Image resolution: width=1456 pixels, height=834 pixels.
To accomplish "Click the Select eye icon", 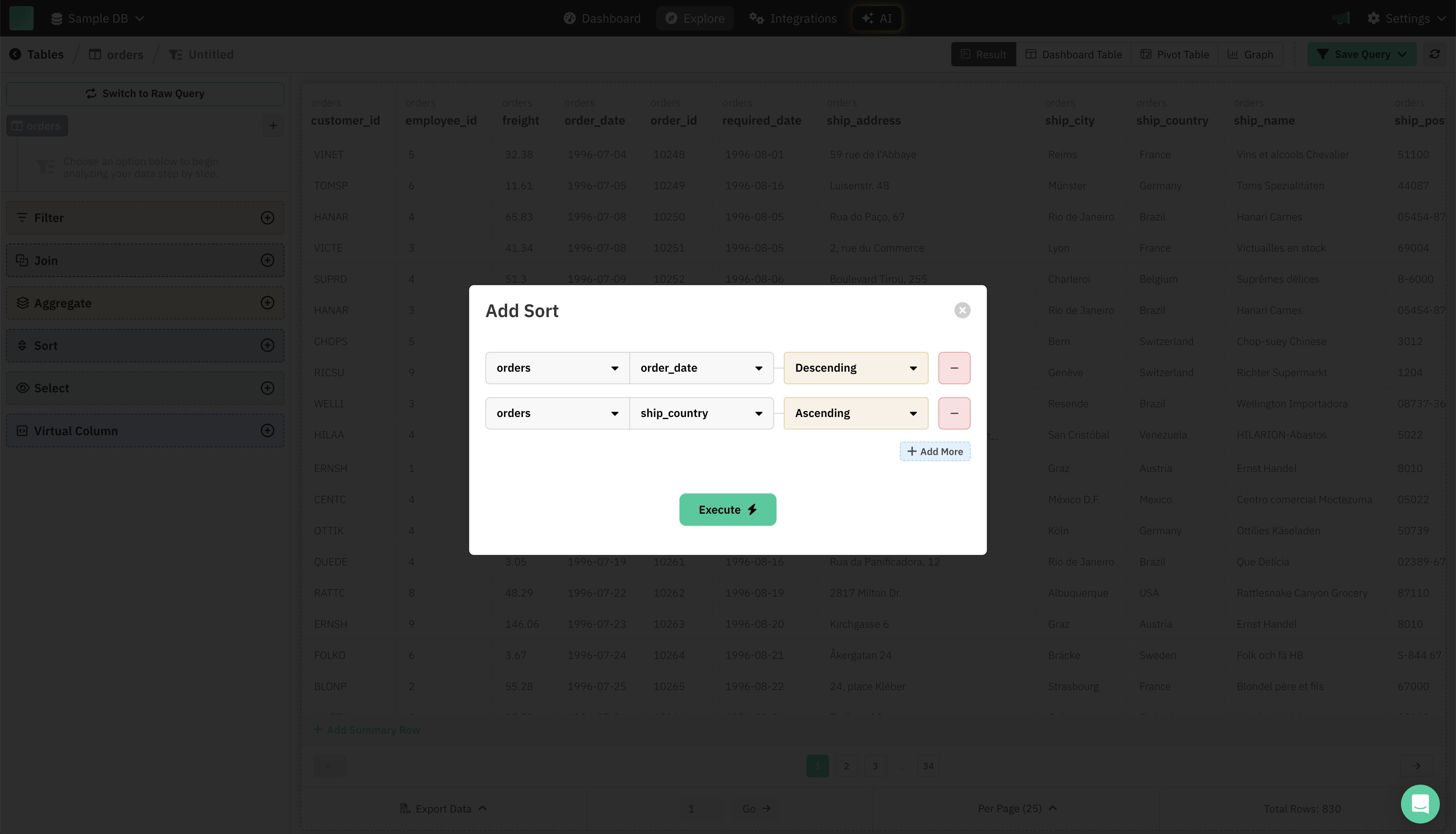I will tap(22, 388).
